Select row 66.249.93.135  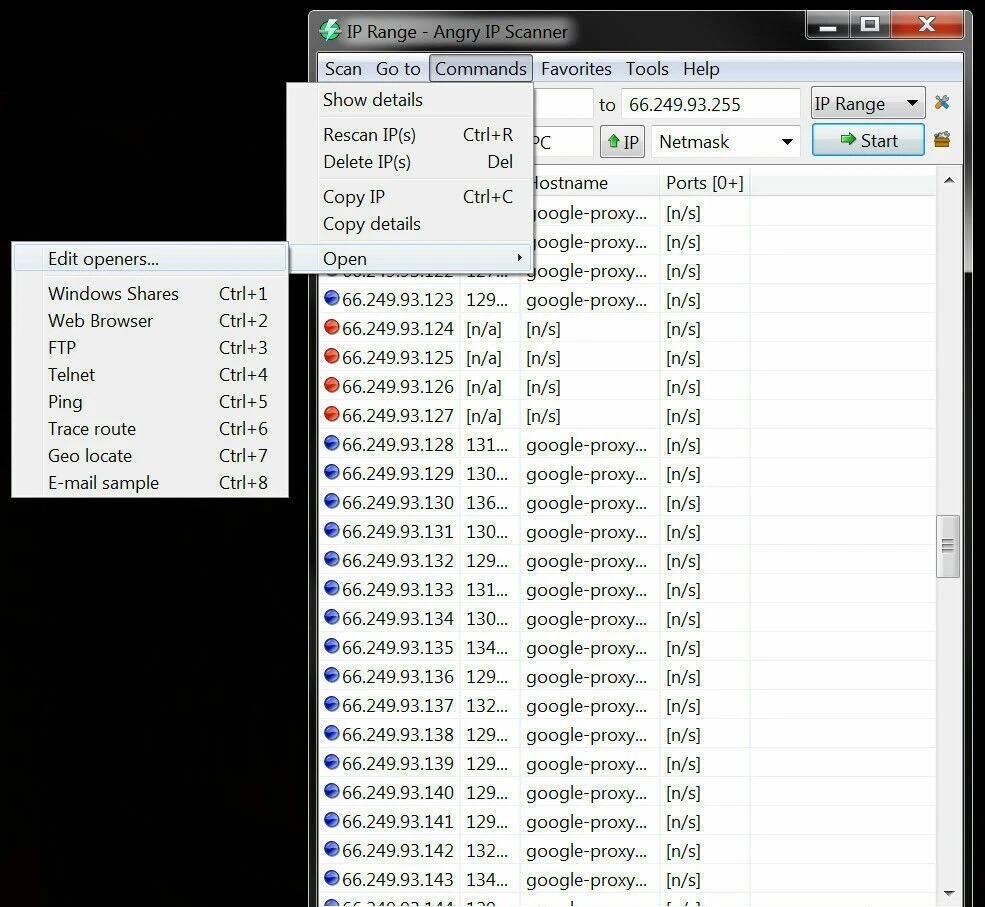pos(627,648)
